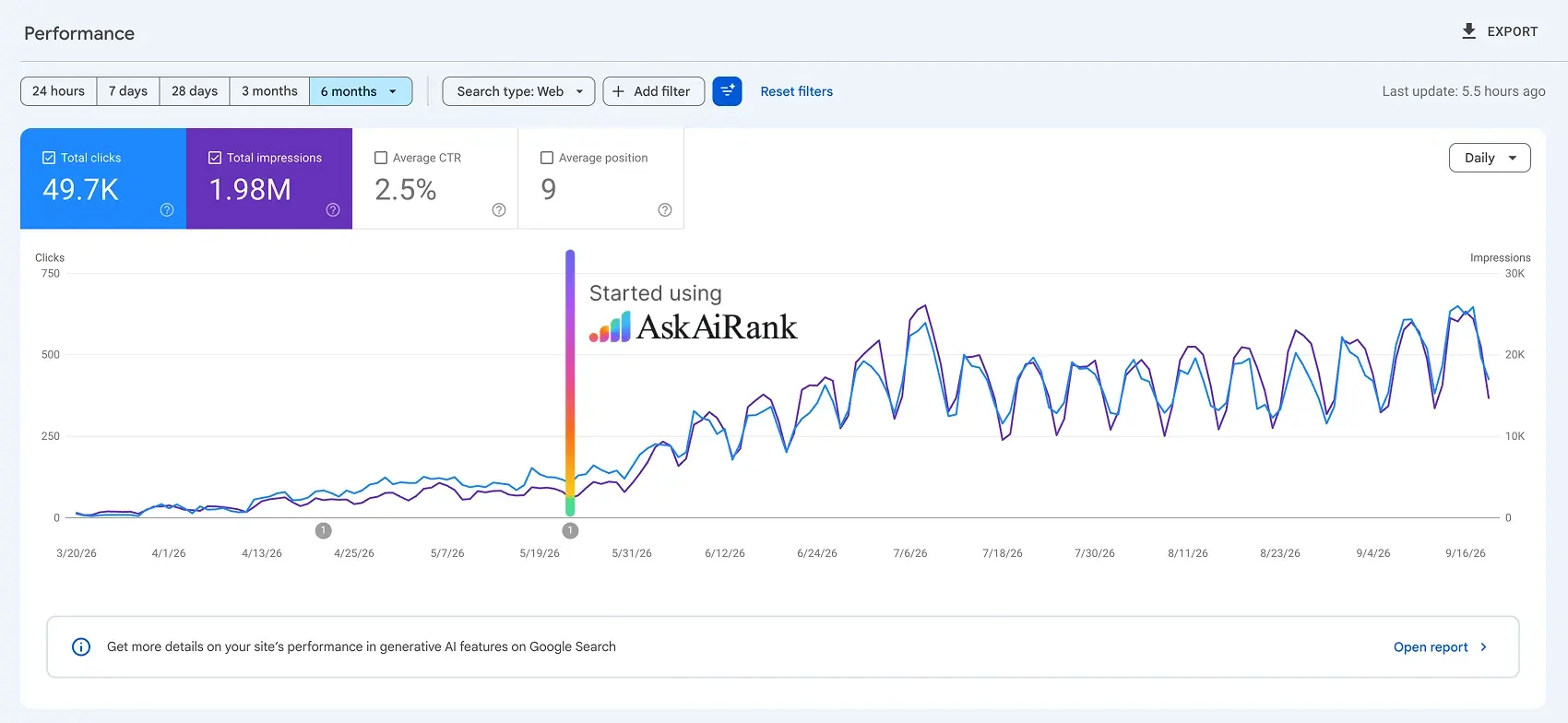Click the 7/6/26 date axis label

coord(910,553)
